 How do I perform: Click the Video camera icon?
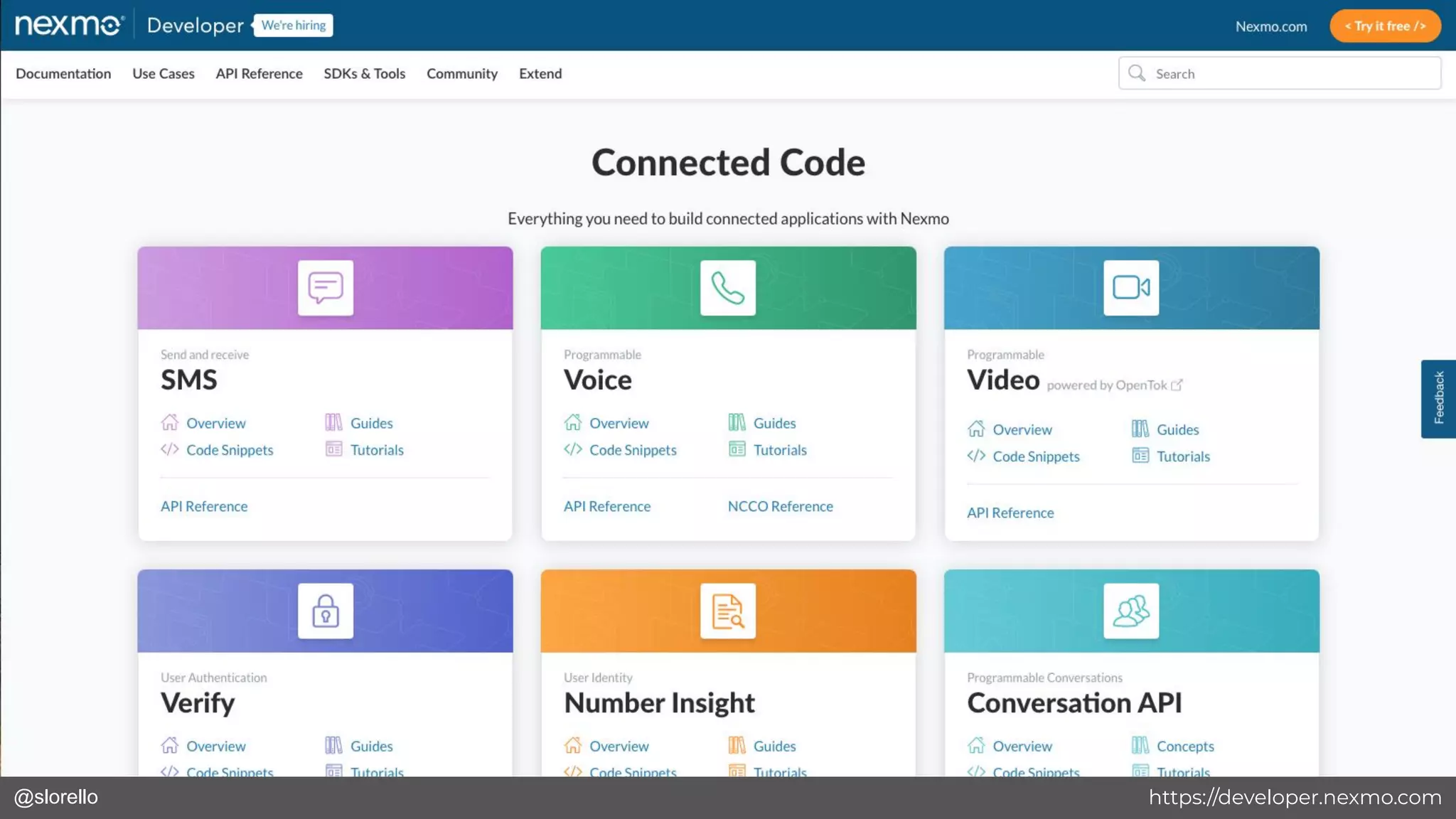click(1131, 288)
